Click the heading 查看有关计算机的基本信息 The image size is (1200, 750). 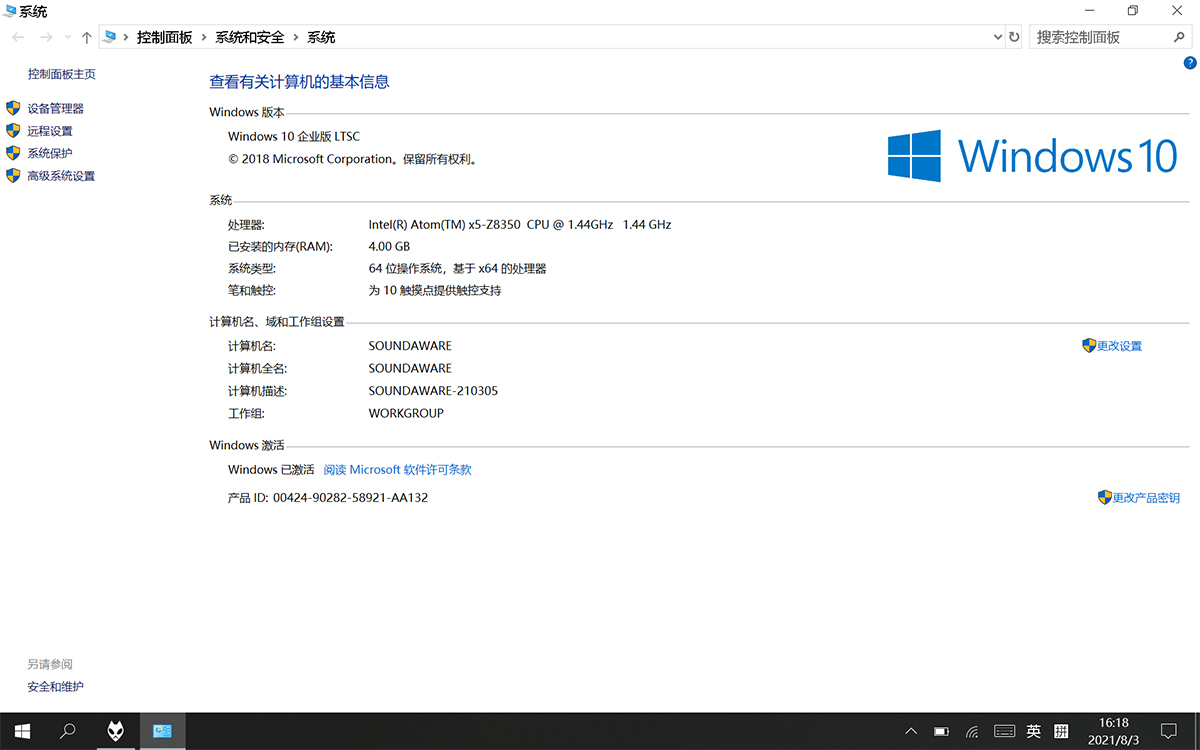[x=299, y=82]
